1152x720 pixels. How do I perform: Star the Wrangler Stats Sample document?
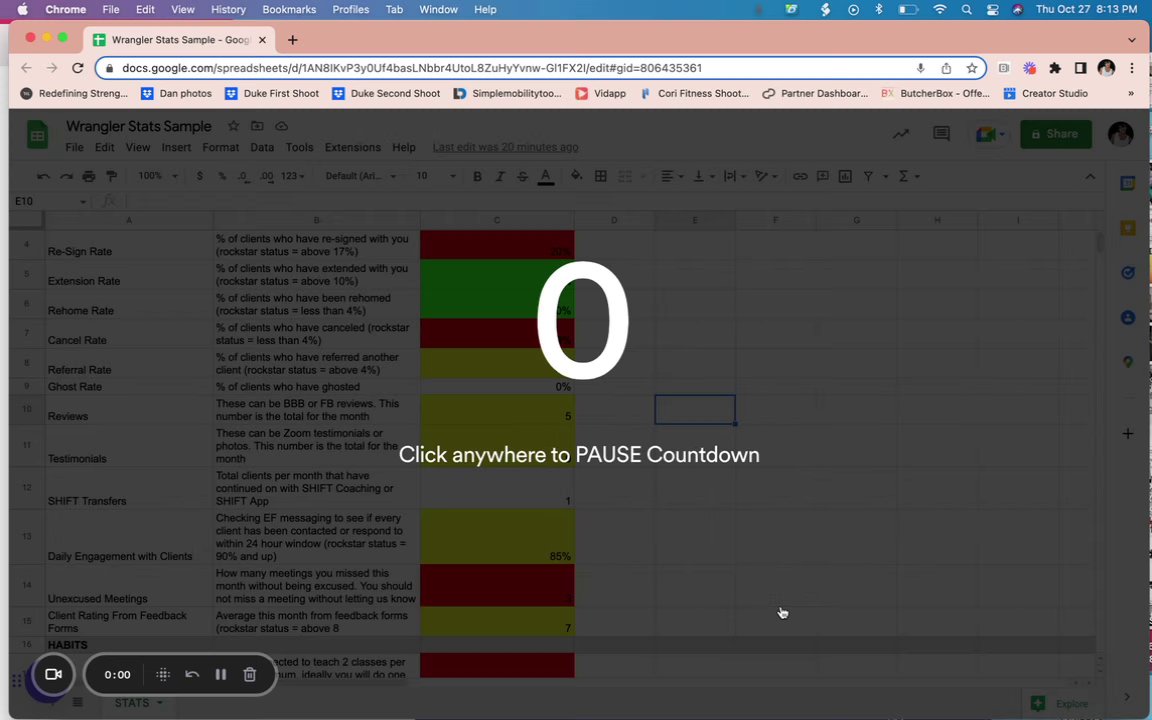point(233,126)
